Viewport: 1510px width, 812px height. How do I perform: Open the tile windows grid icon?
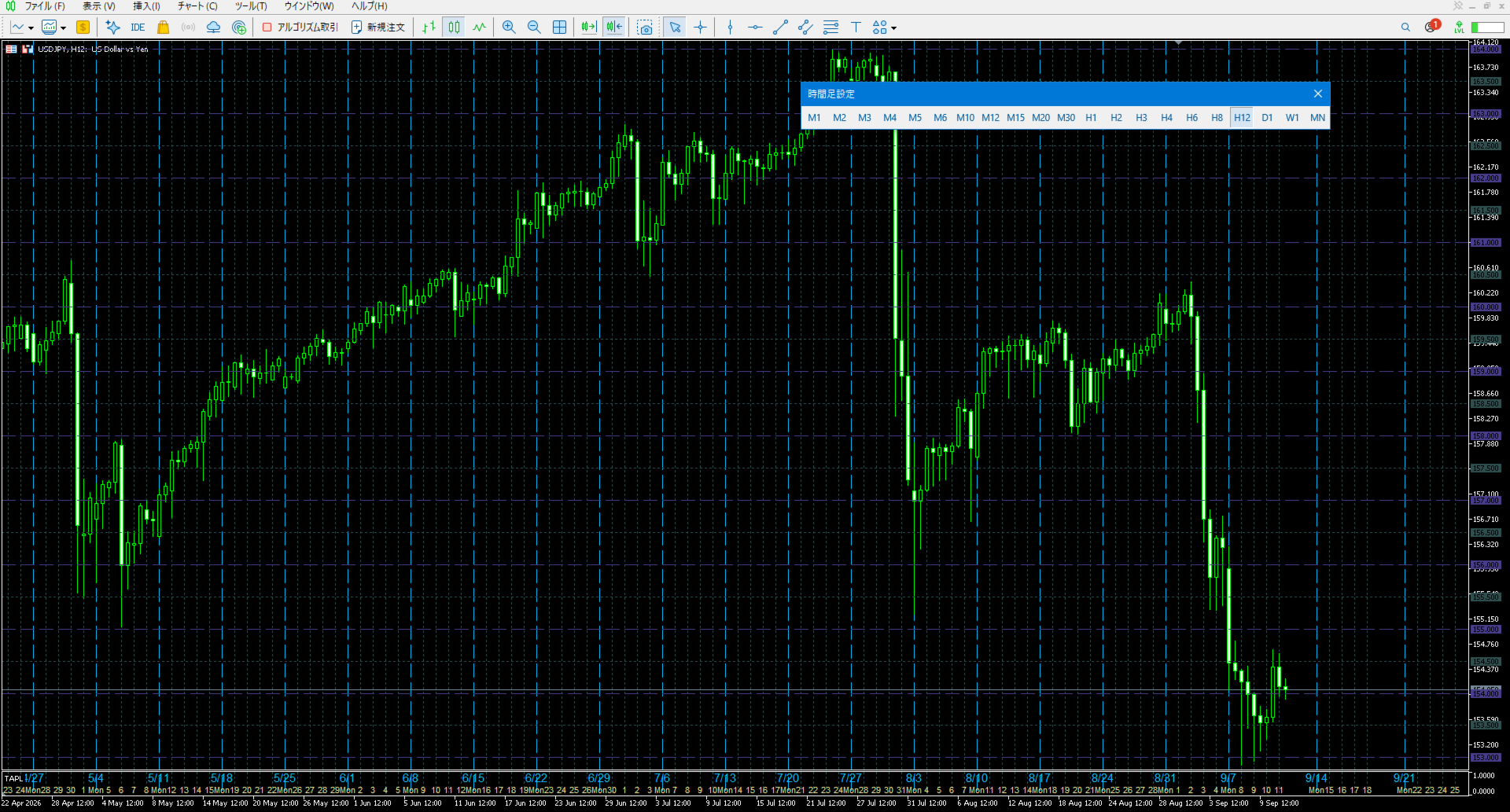559,28
